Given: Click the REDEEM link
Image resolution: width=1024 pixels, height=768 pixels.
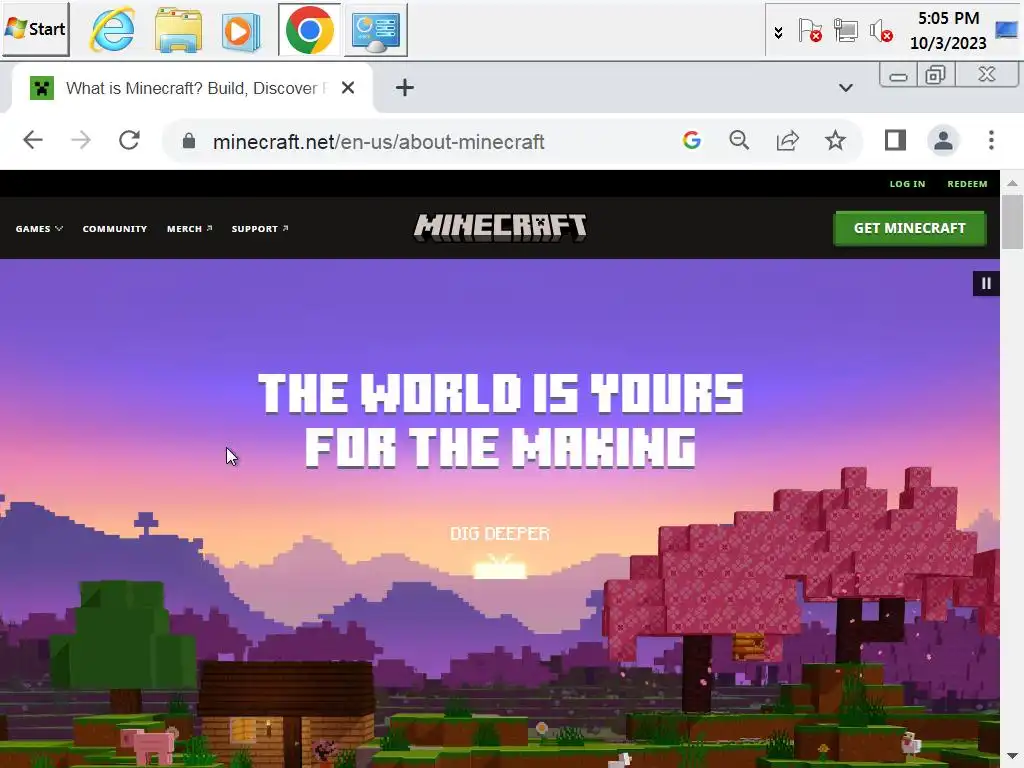Looking at the screenshot, I should 967,184.
